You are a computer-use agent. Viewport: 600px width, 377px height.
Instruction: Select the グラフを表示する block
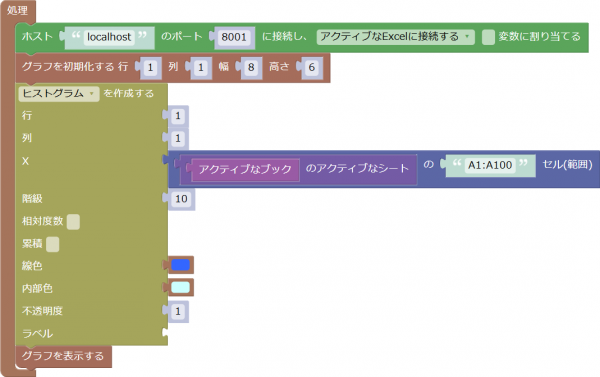63,356
